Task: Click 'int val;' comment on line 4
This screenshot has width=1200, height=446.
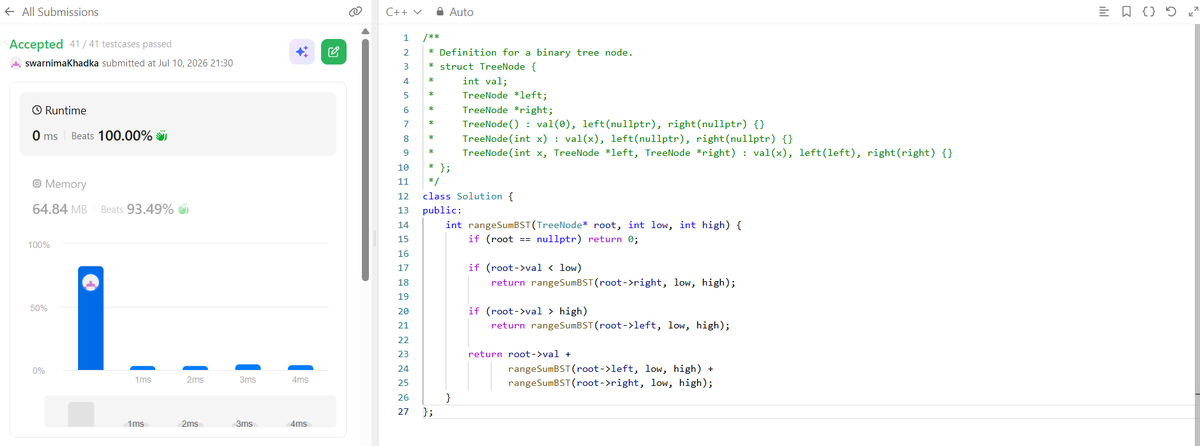Action: click(485, 80)
